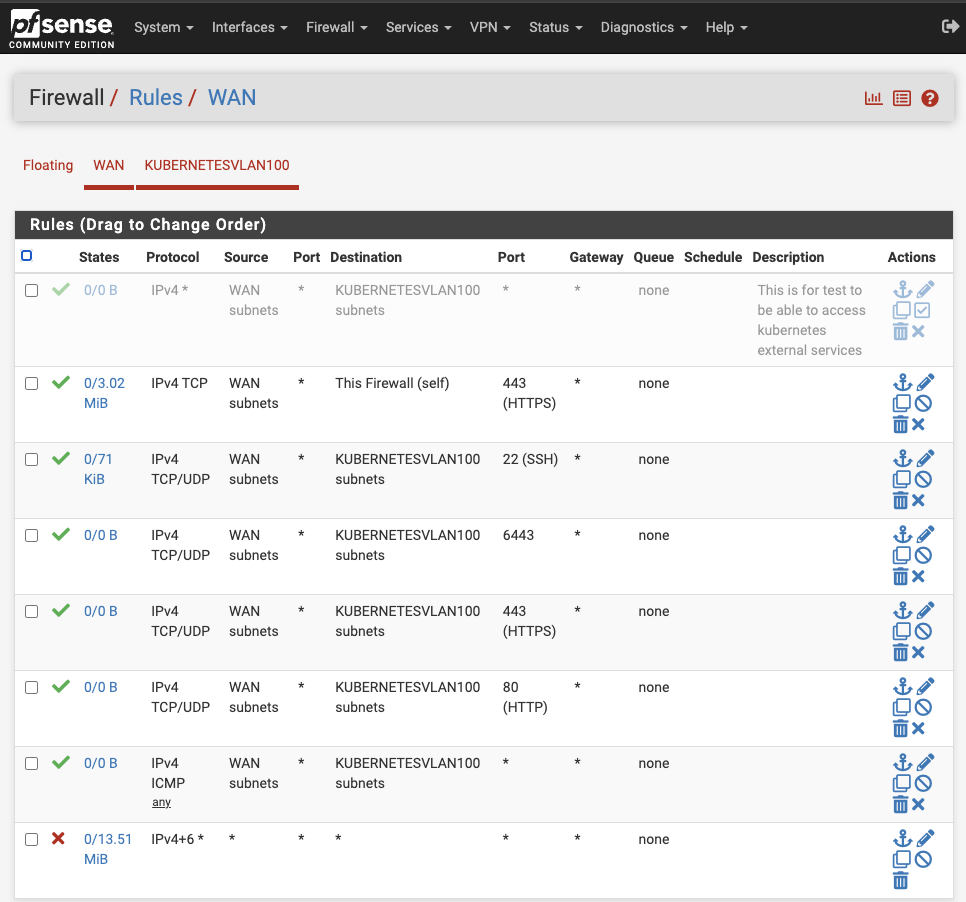Open the Firewall dropdown menu
966x902 pixels.
[x=336, y=27]
